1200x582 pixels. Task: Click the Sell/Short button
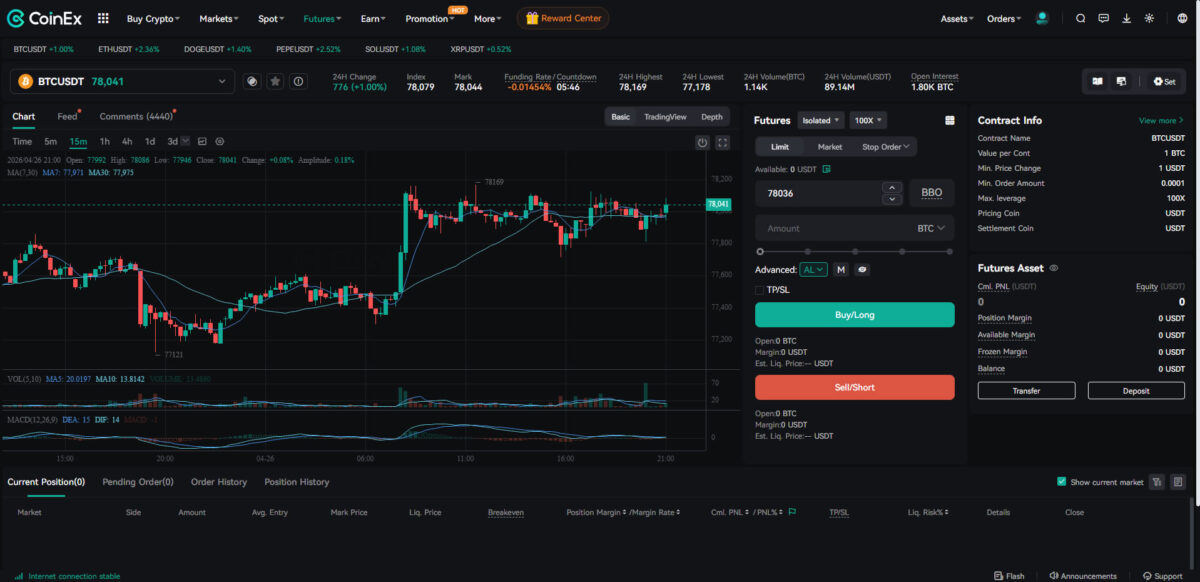pyautogui.click(x=855, y=387)
